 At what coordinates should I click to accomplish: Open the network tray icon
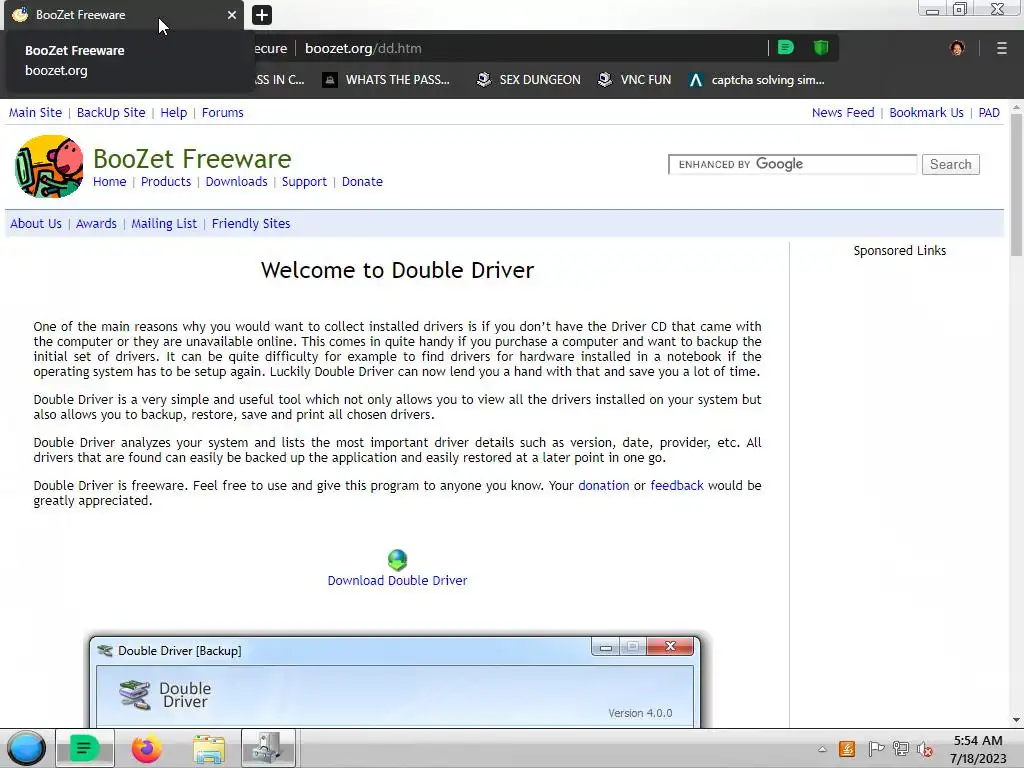901,749
